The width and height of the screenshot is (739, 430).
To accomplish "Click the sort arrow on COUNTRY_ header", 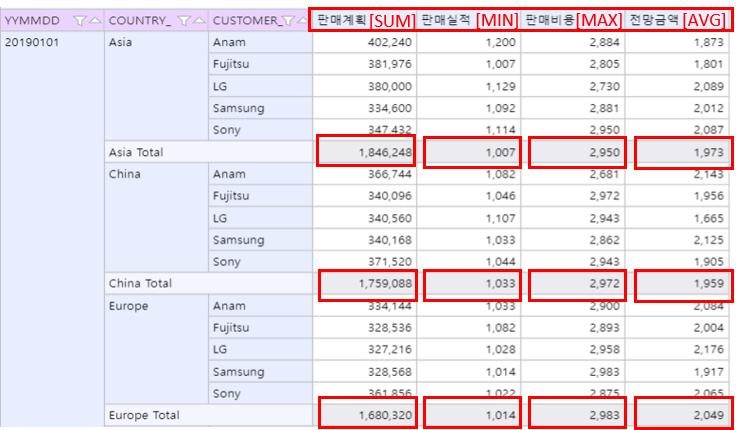I will click(x=199, y=20).
